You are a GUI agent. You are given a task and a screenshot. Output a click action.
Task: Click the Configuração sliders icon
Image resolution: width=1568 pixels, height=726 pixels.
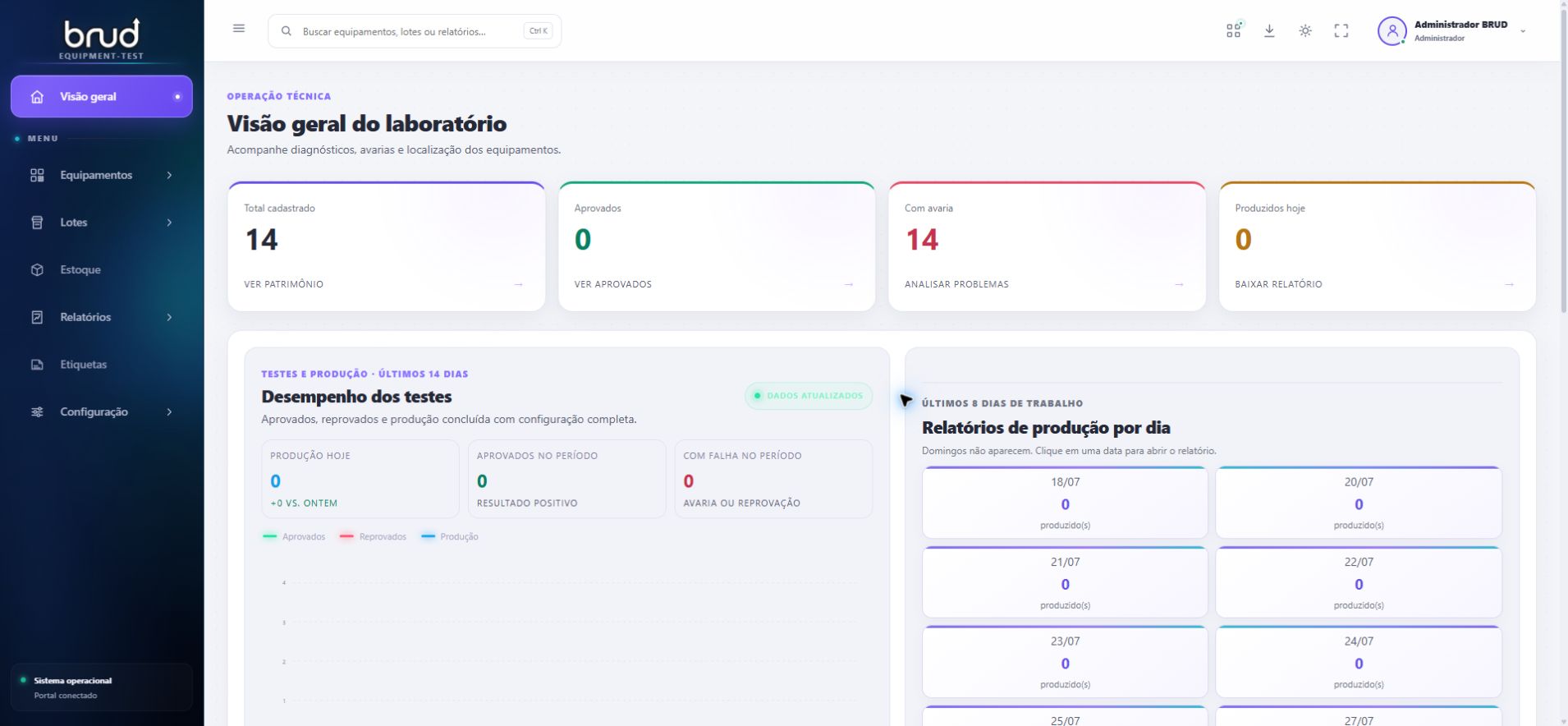point(37,412)
